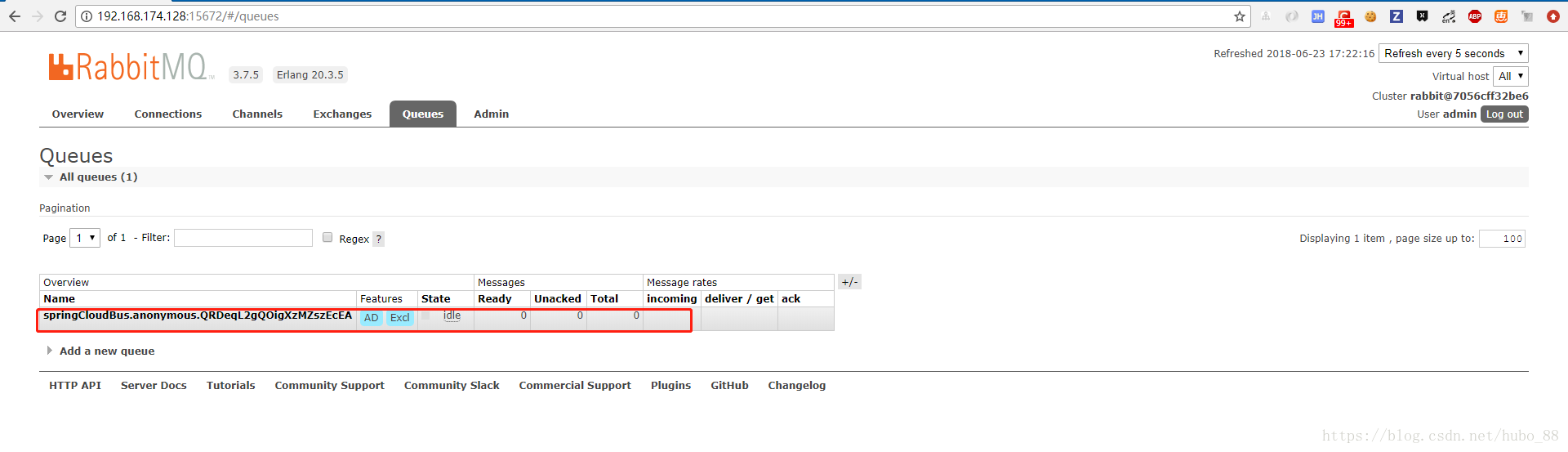Open the blue Z extension icon
Viewport: 1568px width, 452px height.
(1396, 16)
